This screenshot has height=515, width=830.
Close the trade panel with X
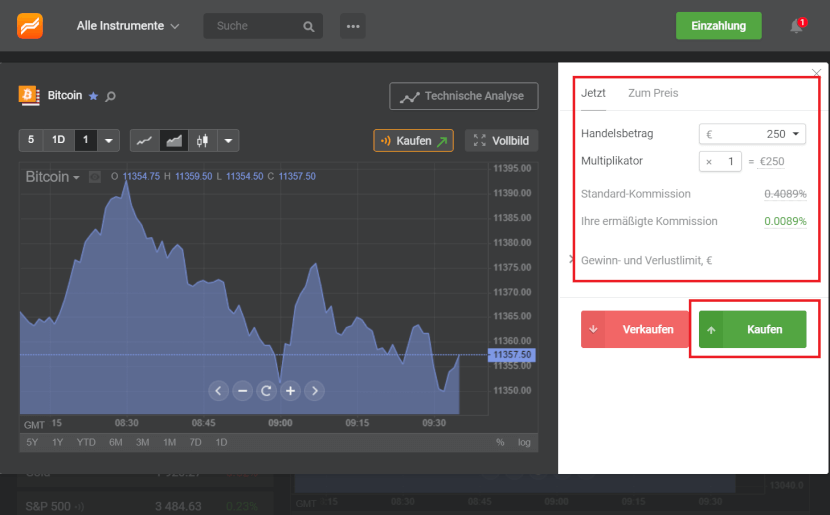(816, 73)
